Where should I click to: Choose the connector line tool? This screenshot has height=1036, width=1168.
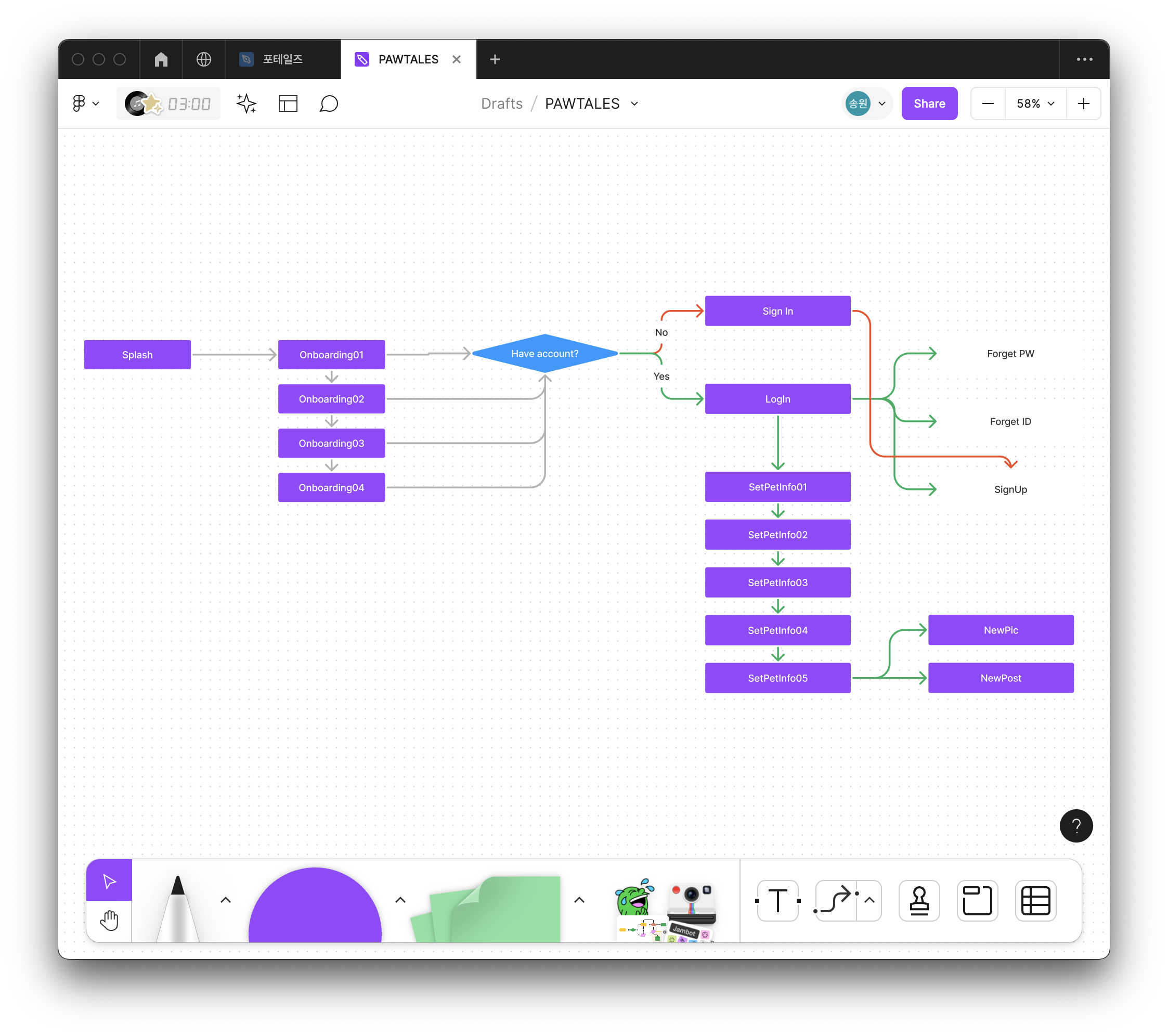(835, 901)
